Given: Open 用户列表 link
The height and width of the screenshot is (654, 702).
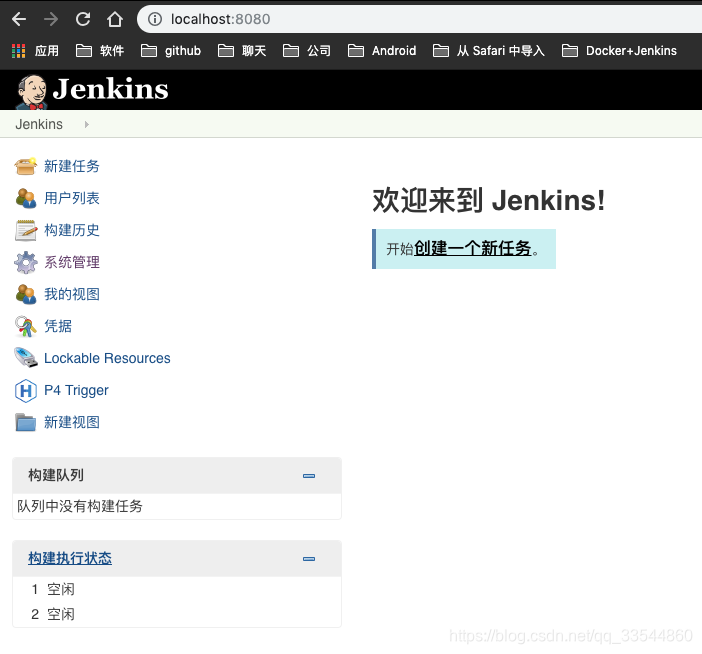Looking at the screenshot, I should [x=72, y=198].
